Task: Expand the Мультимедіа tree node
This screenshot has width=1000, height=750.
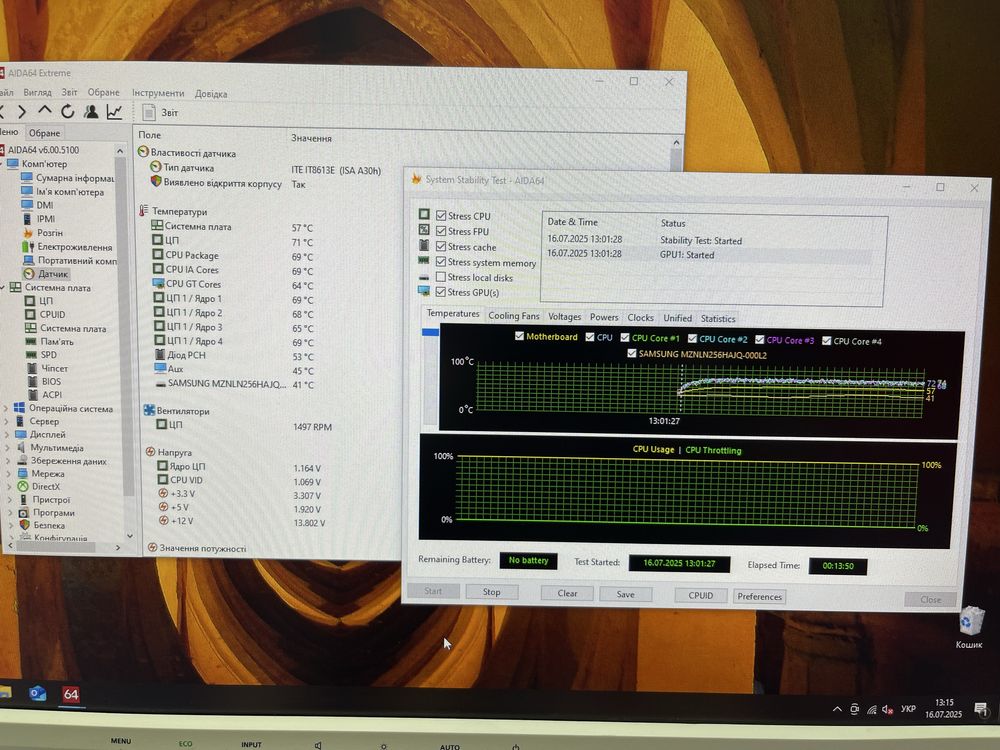Action: tap(7, 448)
